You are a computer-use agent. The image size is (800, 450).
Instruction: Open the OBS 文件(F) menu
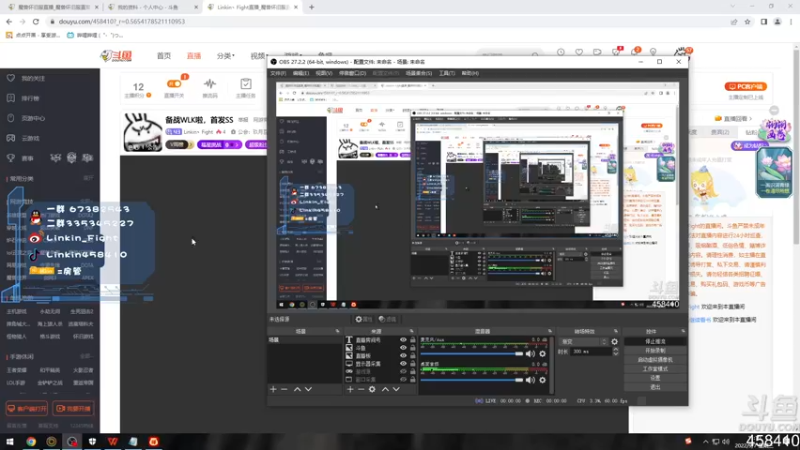278,73
